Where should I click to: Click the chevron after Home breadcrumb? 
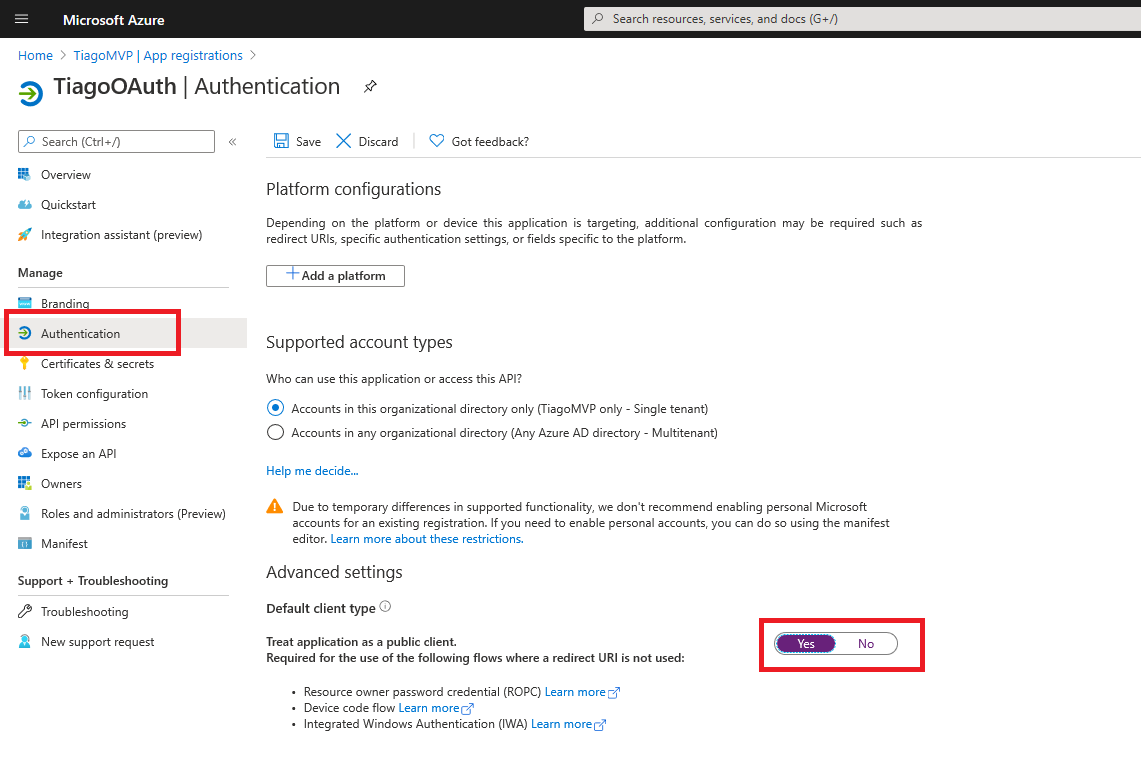point(63,56)
